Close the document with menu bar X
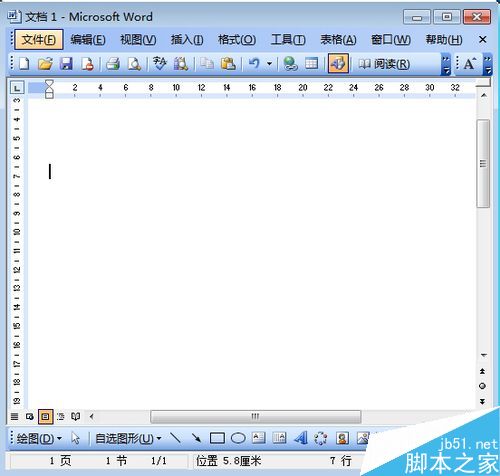The image size is (500, 476). point(482,40)
